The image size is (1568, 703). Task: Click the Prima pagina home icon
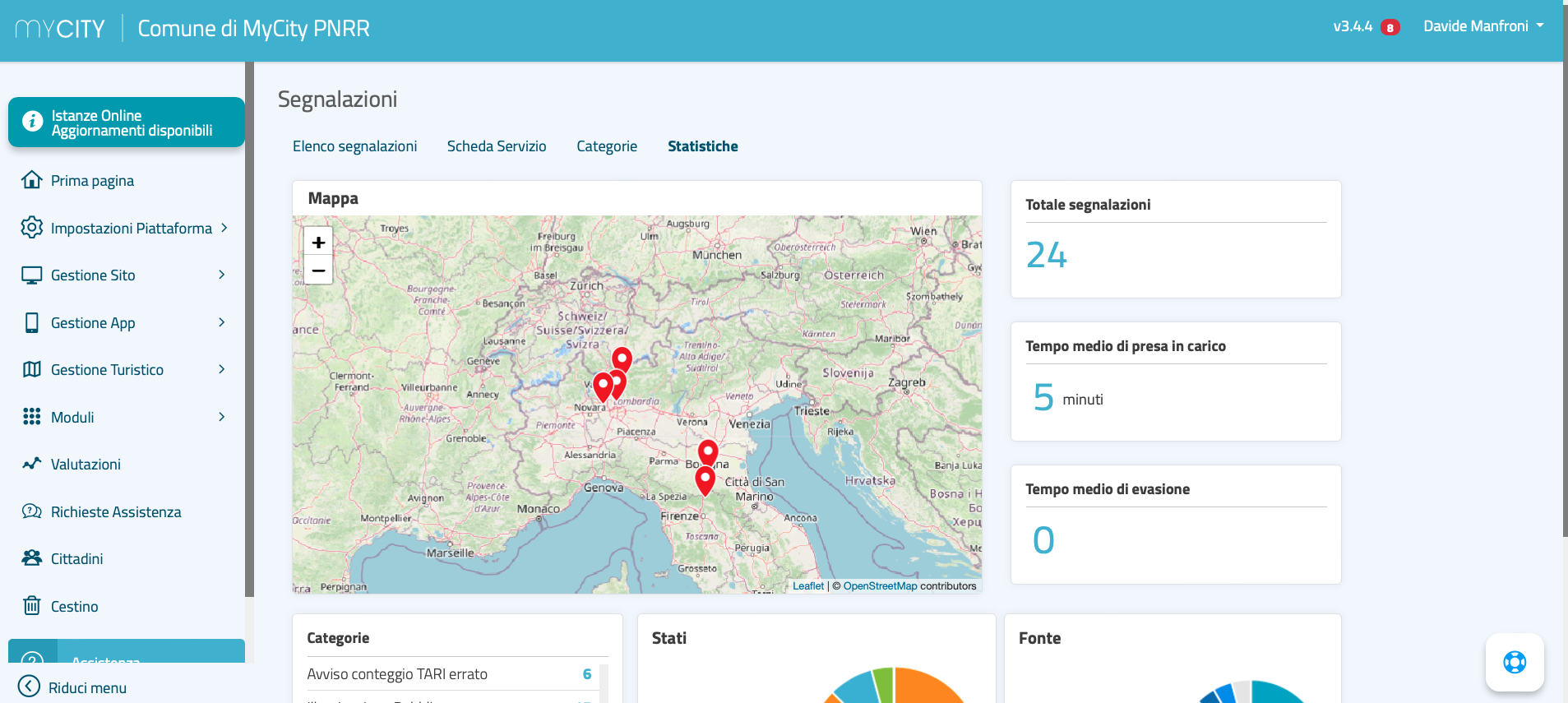[x=32, y=180]
